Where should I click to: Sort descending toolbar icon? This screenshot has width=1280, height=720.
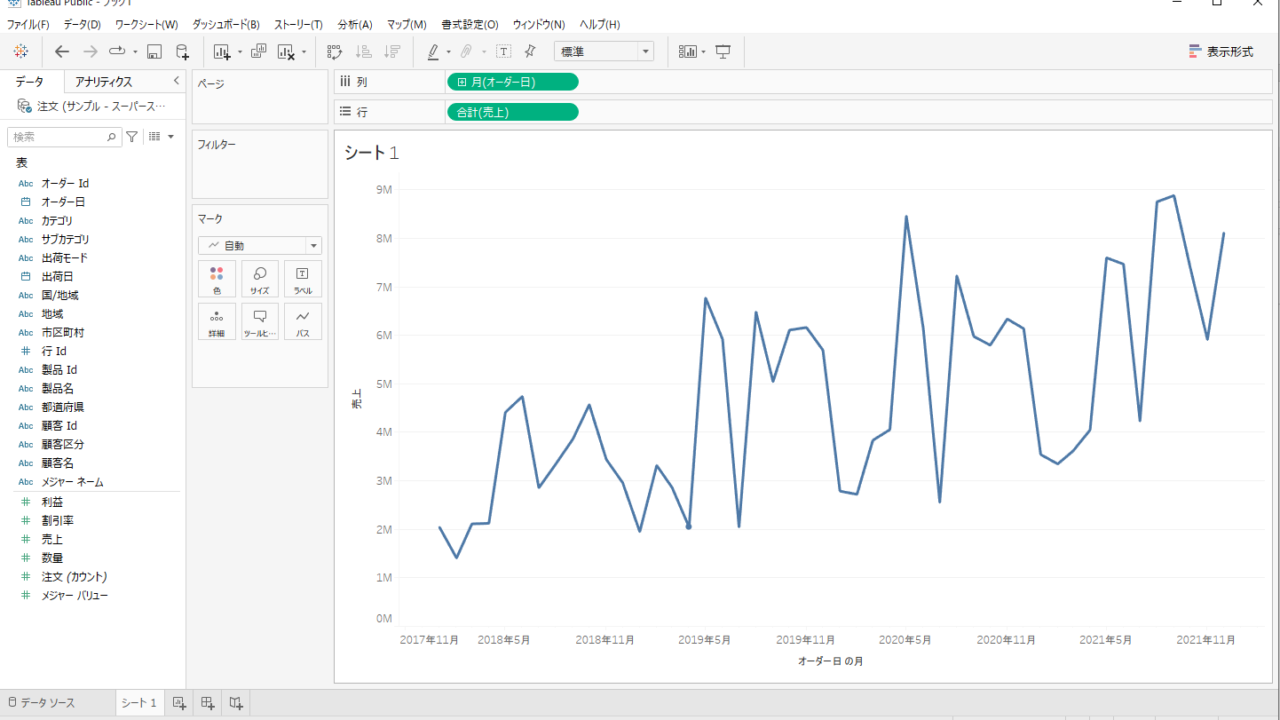393,51
